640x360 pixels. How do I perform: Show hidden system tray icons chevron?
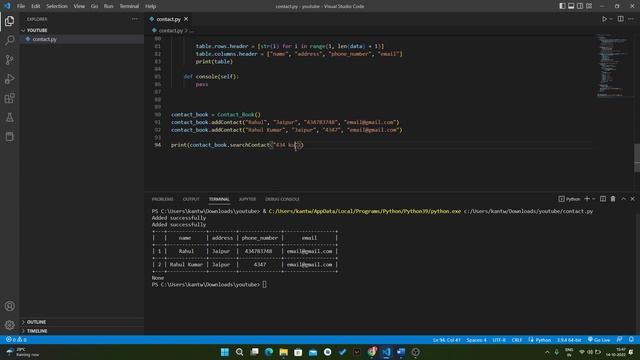click(547, 352)
